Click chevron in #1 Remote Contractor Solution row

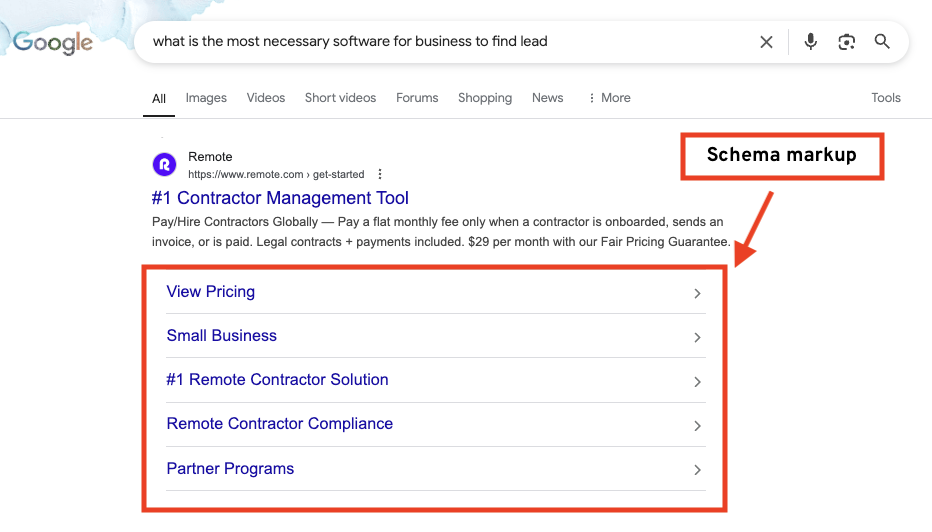pyautogui.click(x=697, y=382)
